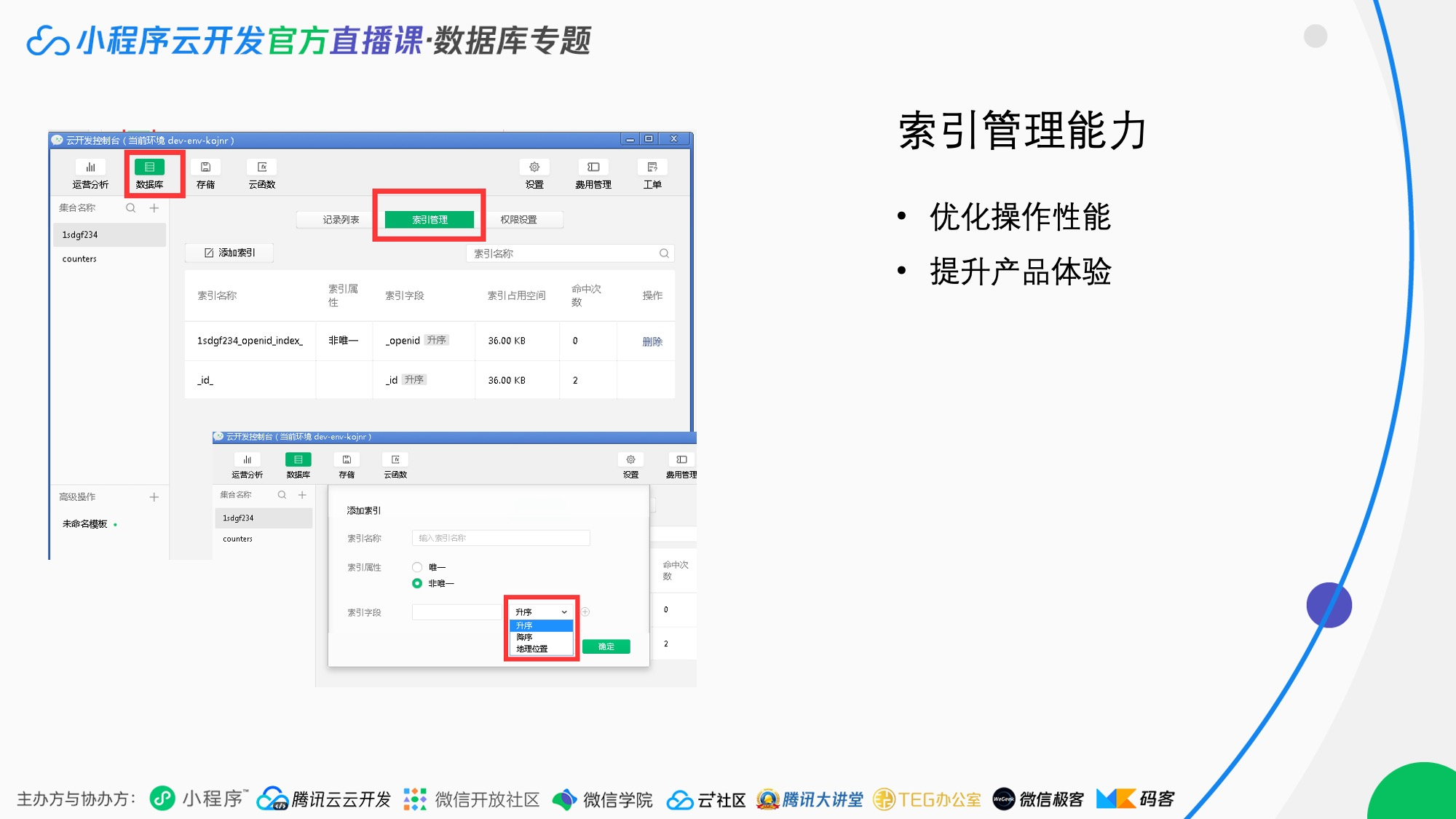Select the 唯一 radio button
This screenshot has height=819, width=1456.
click(x=417, y=567)
